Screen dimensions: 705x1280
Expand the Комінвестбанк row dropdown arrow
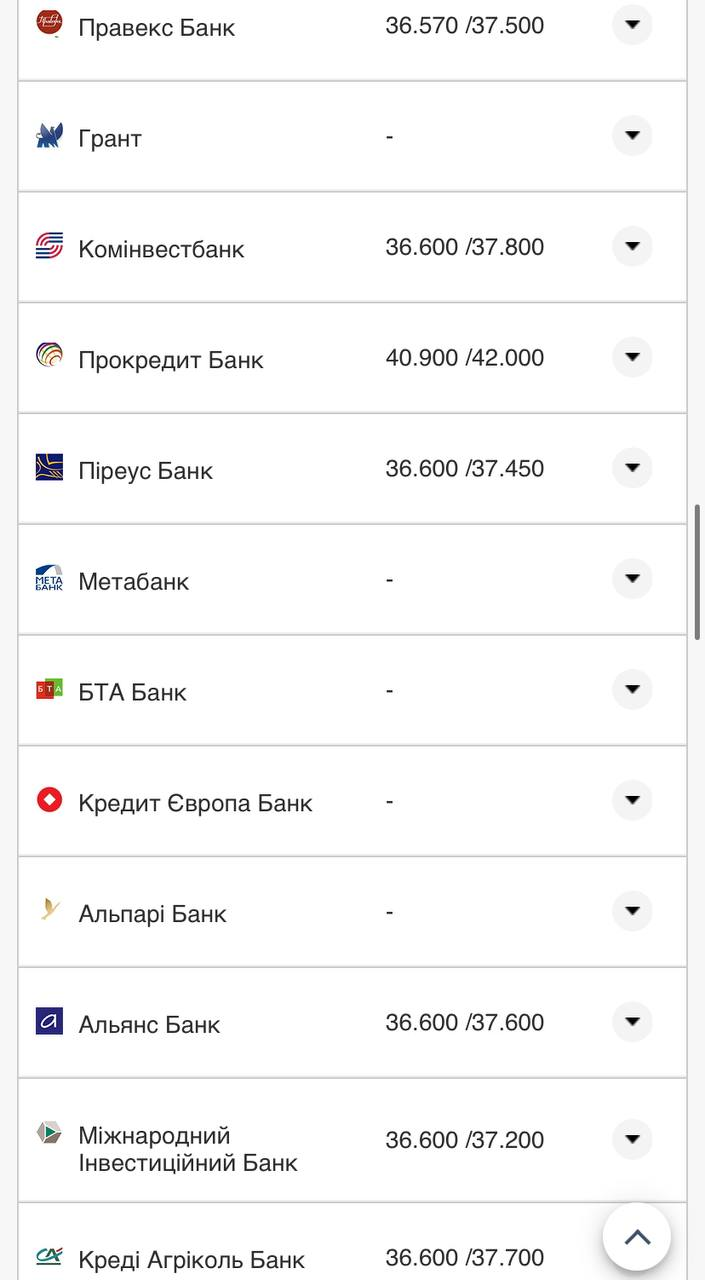click(632, 246)
